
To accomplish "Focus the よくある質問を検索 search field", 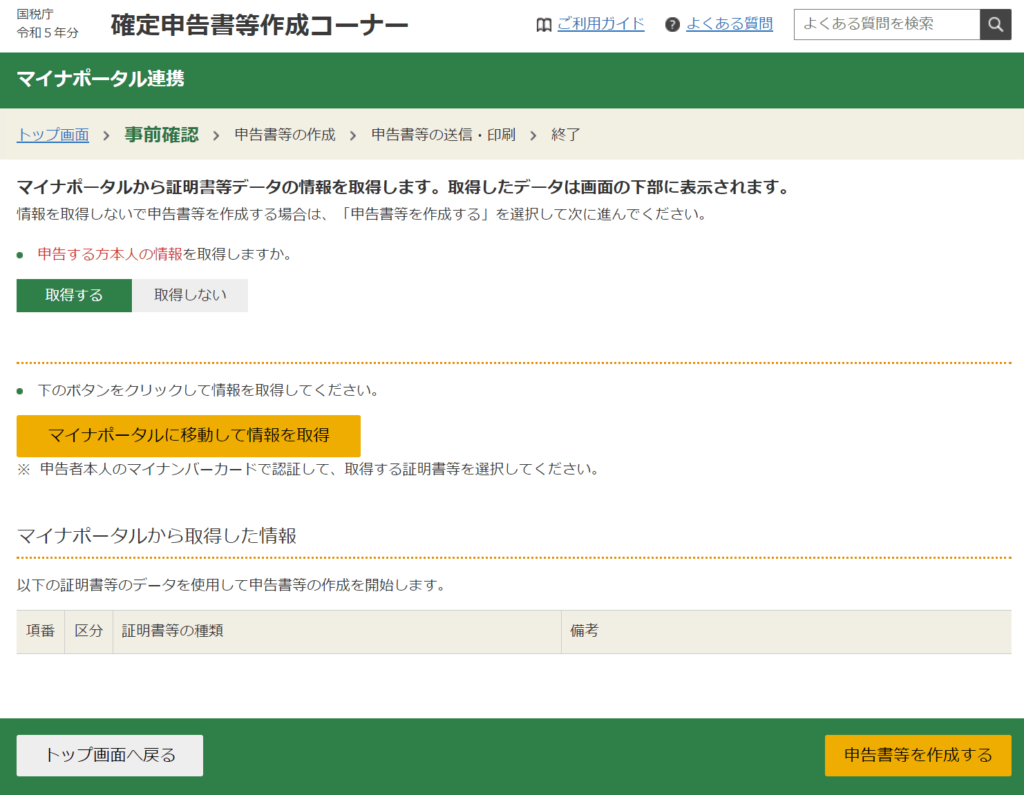I will coord(886,25).
